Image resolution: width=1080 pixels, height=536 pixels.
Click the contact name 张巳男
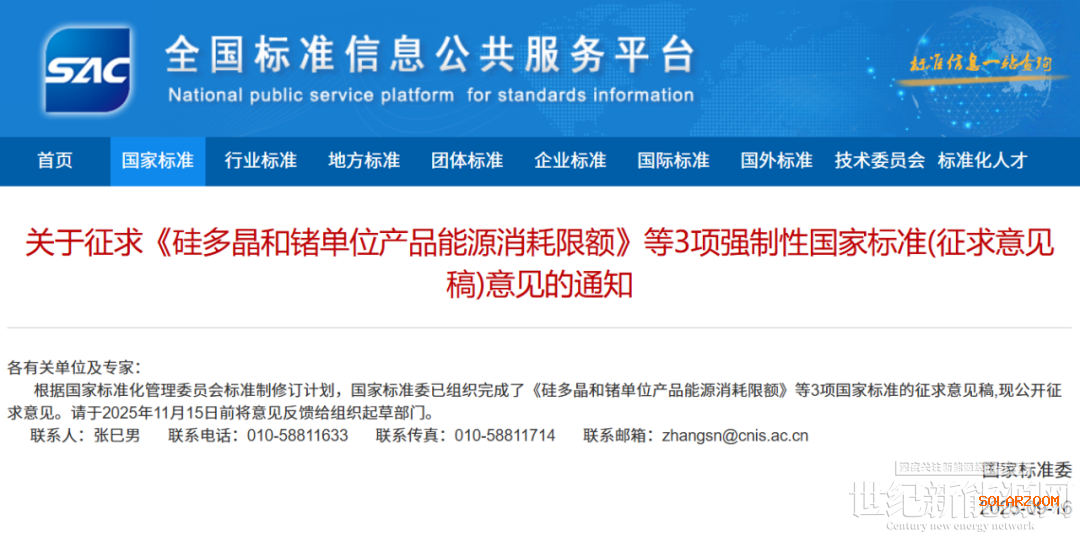(x=117, y=436)
